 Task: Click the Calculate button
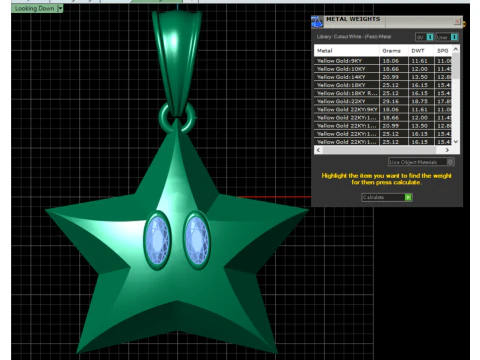point(387,197)
